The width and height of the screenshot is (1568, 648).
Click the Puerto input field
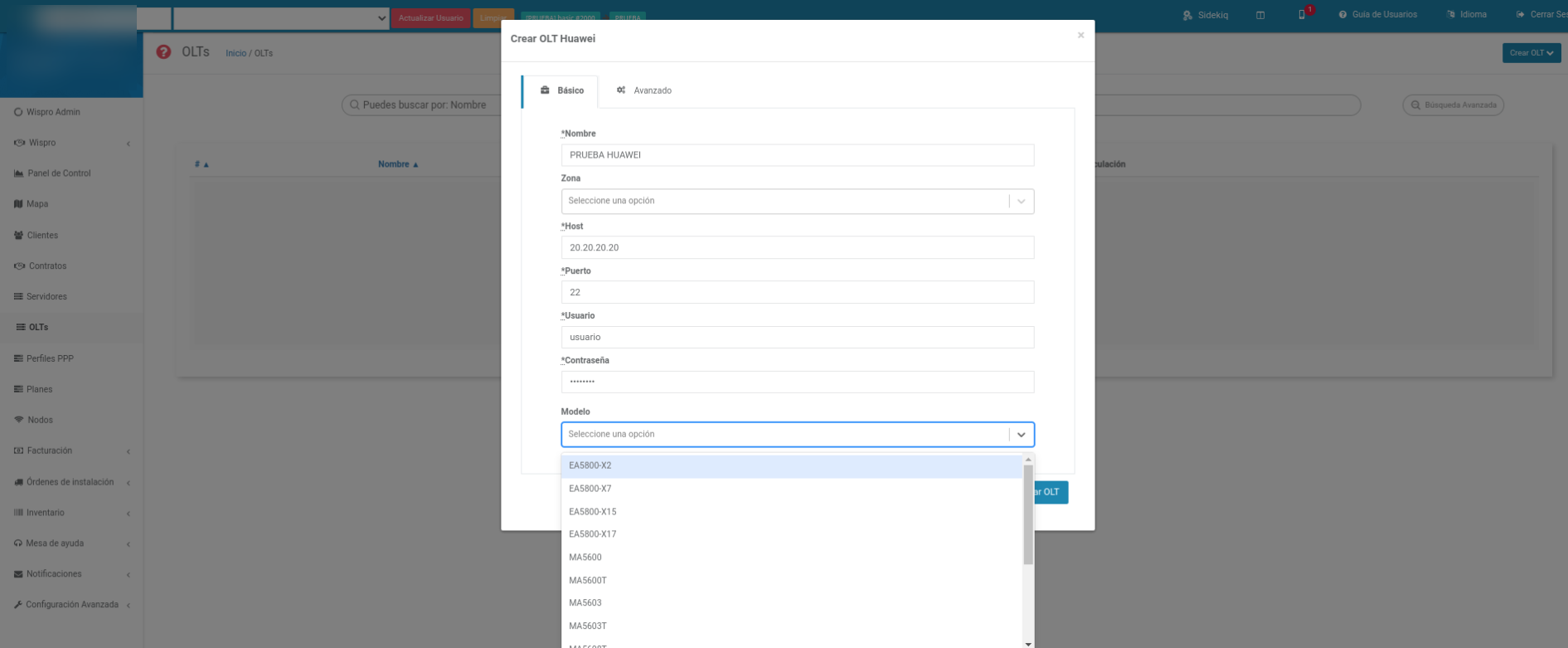click(798, 292)
